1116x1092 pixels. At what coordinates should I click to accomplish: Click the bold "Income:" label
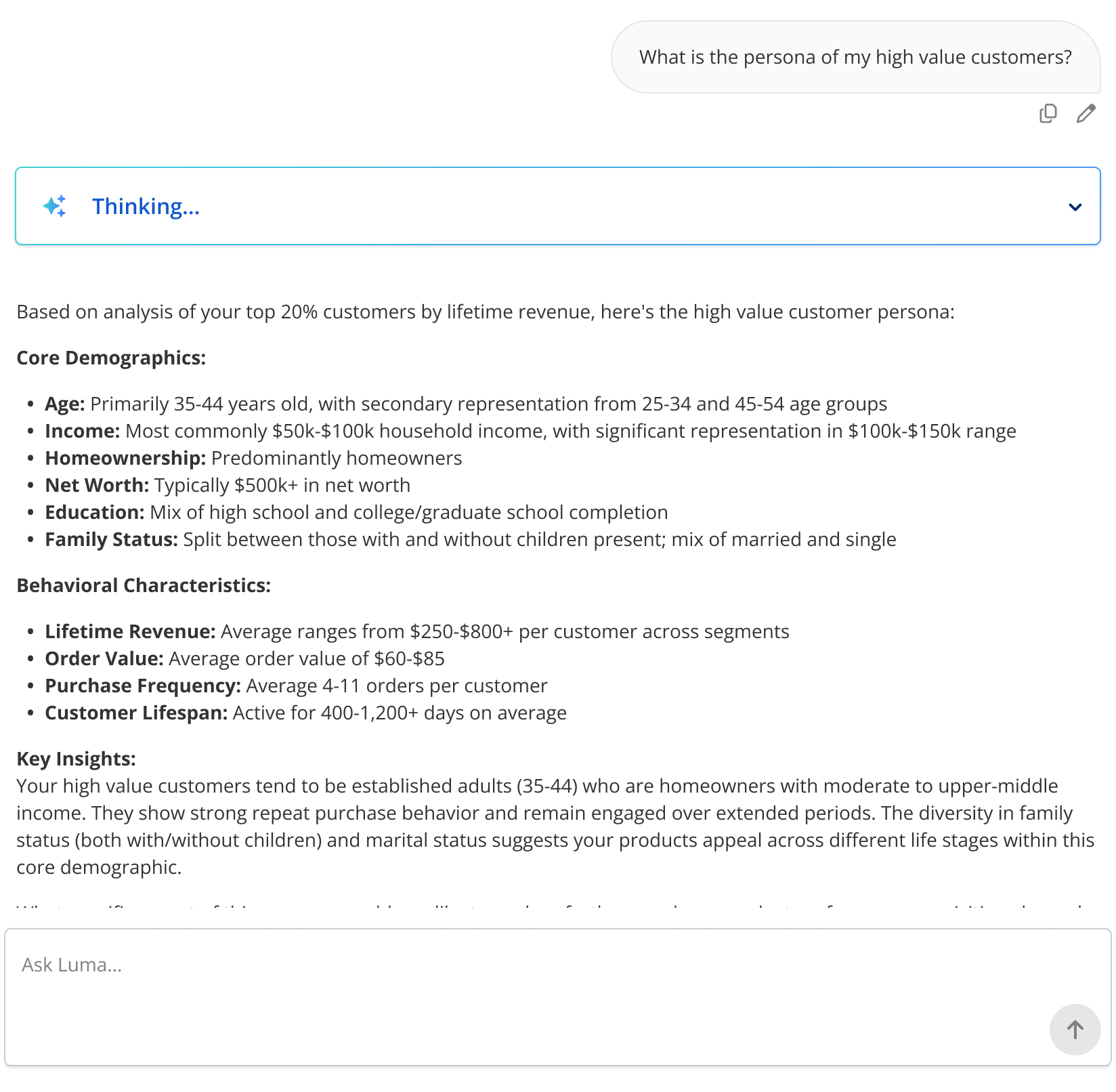click(82, 431)
